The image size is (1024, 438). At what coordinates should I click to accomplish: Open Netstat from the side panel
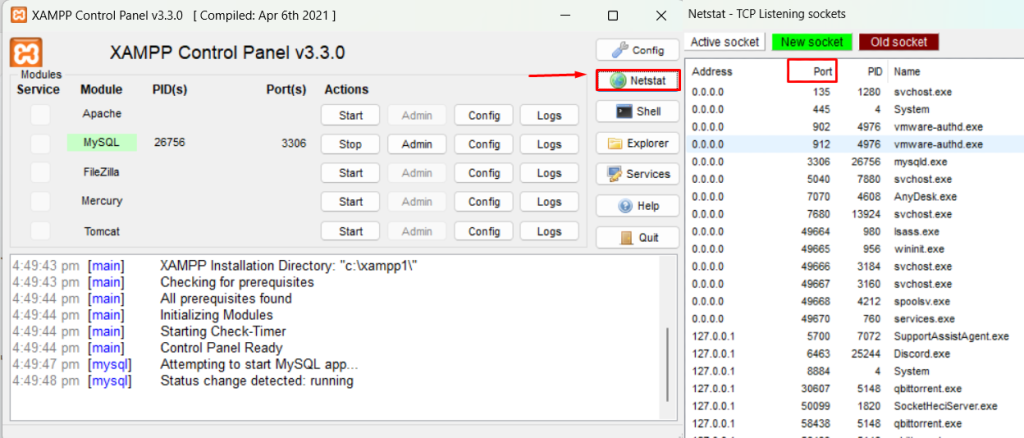click(637, 80)
